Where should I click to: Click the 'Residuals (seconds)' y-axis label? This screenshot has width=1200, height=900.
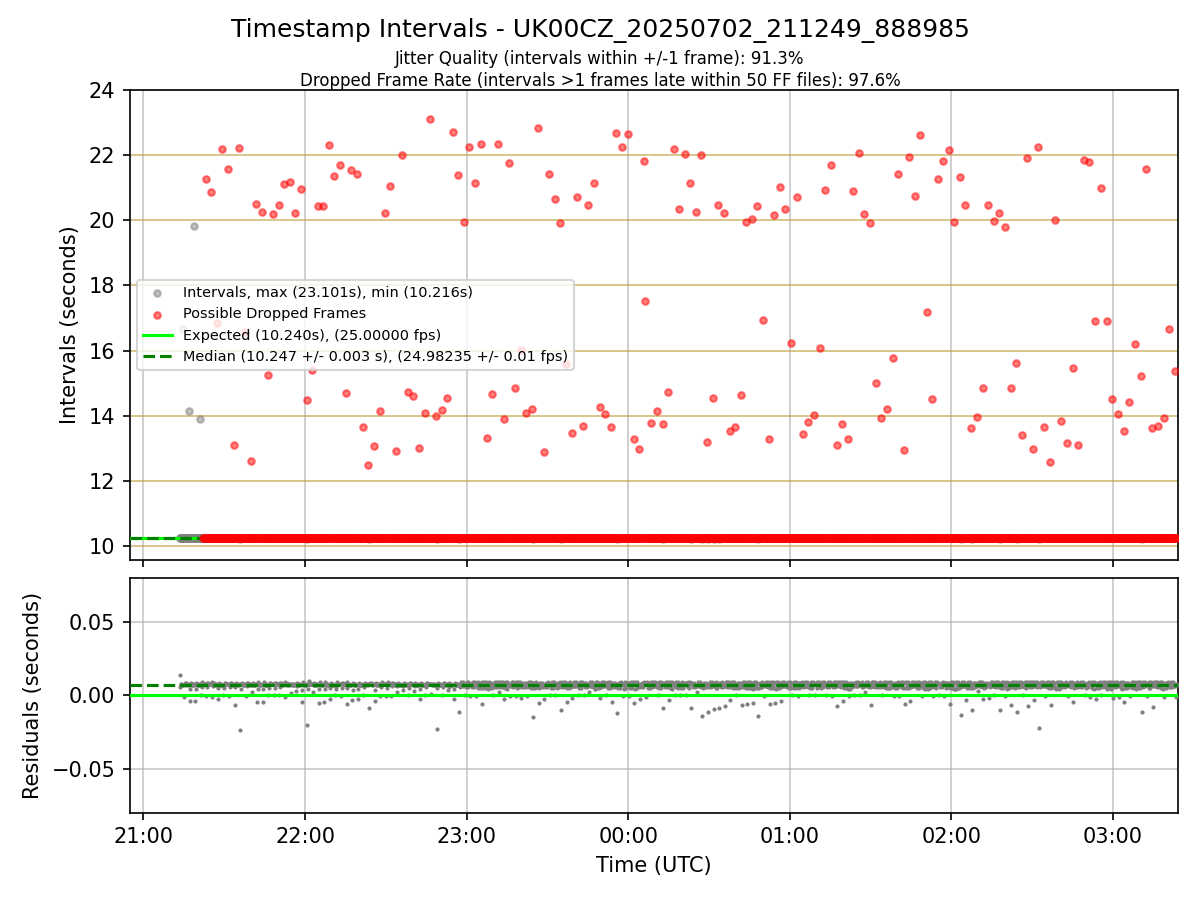coord(32,696)
